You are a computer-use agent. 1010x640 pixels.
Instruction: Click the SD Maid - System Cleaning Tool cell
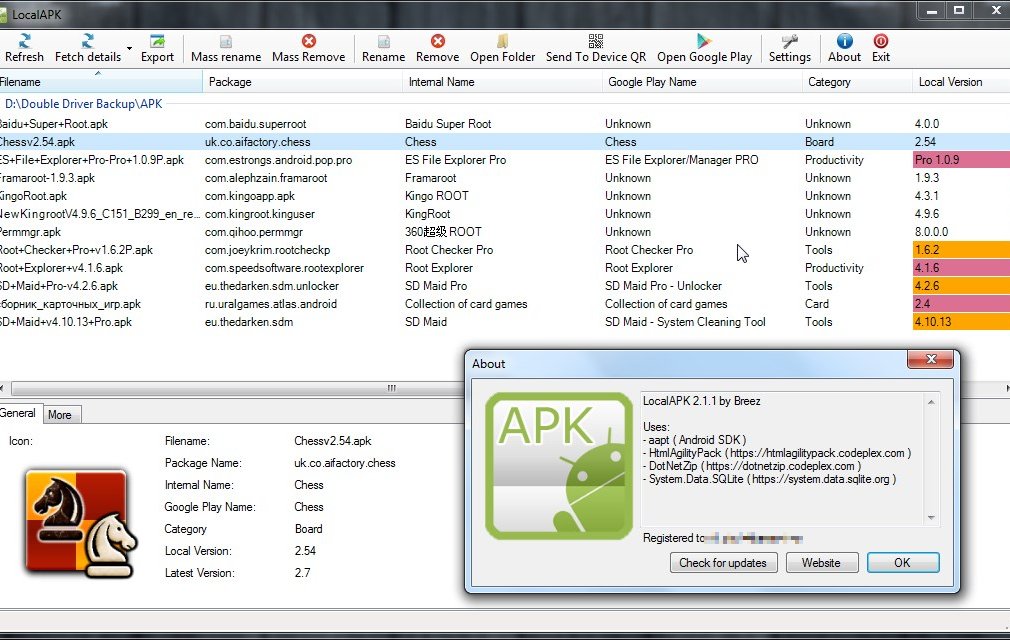685,322
